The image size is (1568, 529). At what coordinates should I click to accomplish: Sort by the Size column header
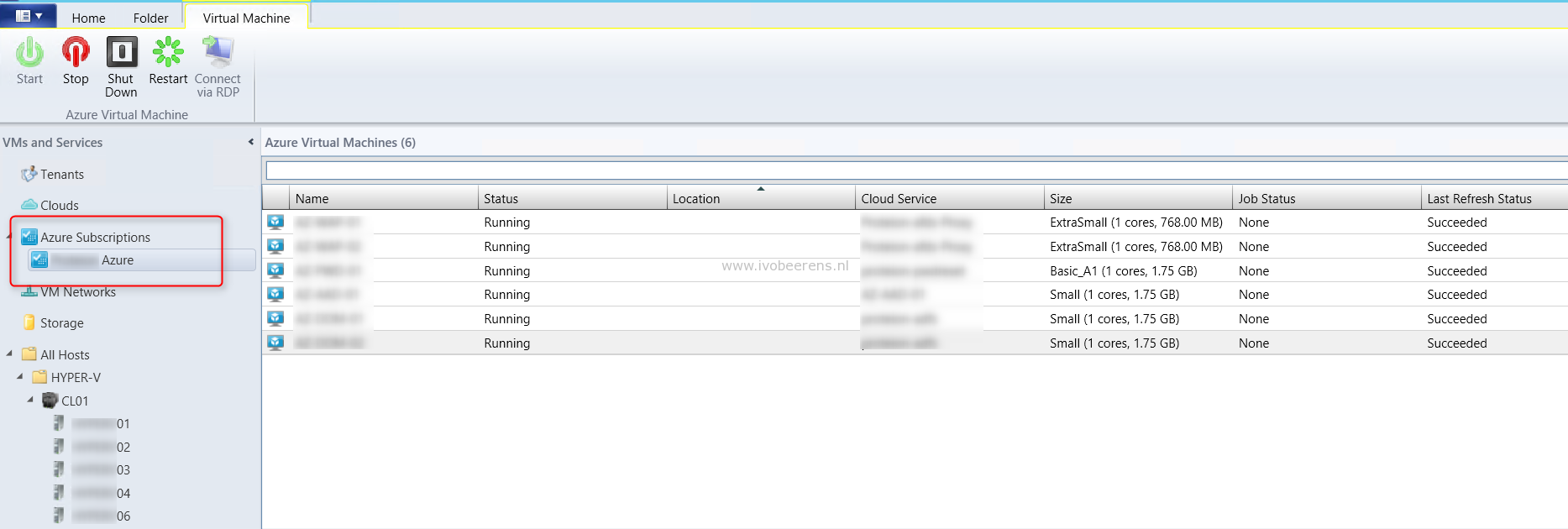point(1138,198)
